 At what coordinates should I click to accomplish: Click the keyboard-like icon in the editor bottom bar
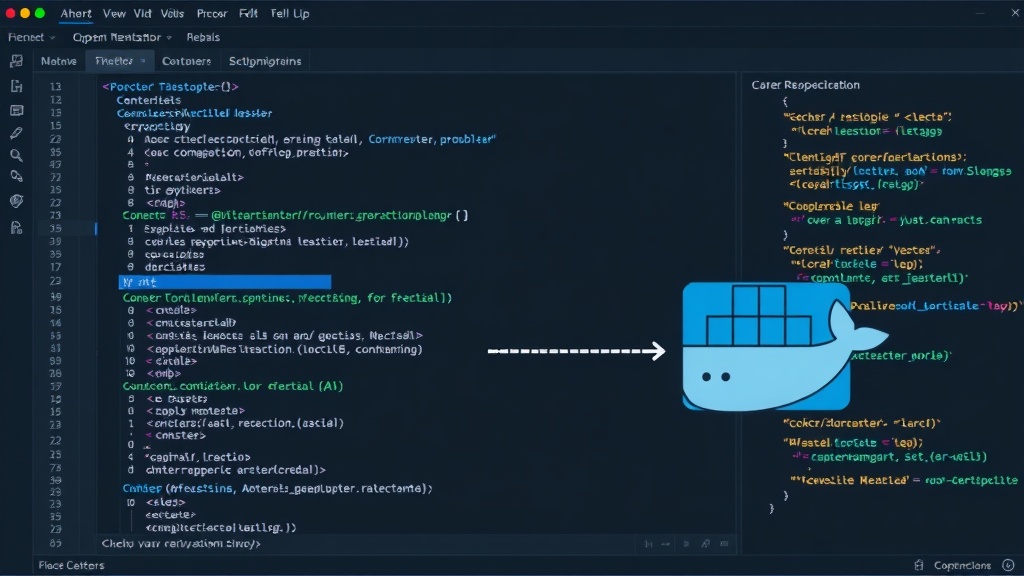pos(724,543)
